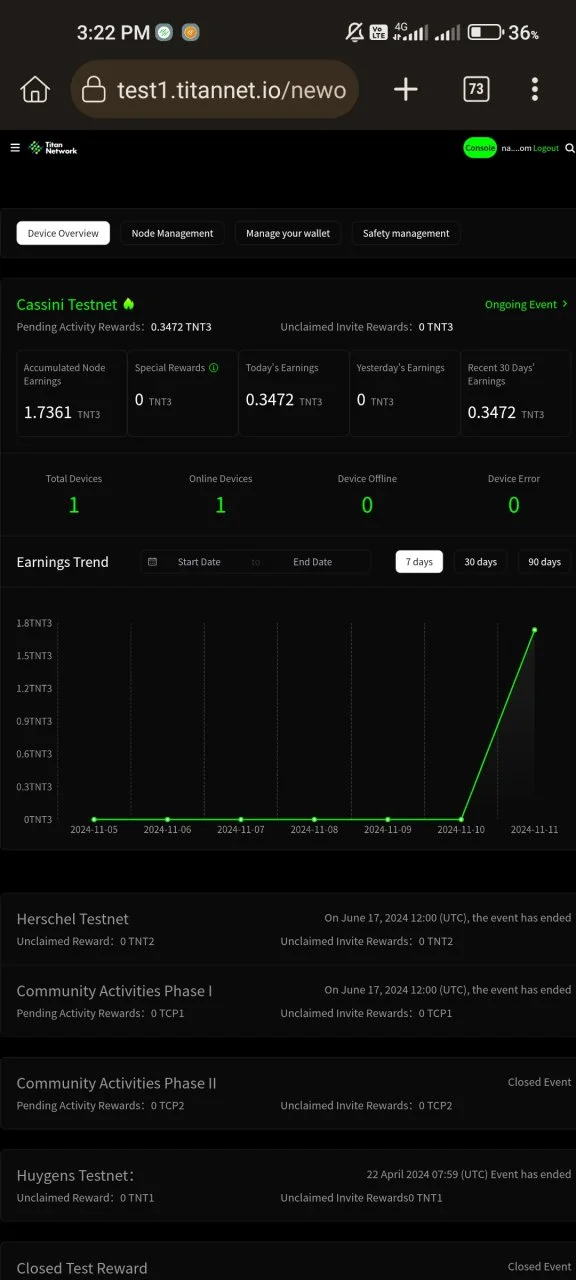The image size is (576, 1280).
Task: Click the Device Error count
Action: click(x=514, y=505)
